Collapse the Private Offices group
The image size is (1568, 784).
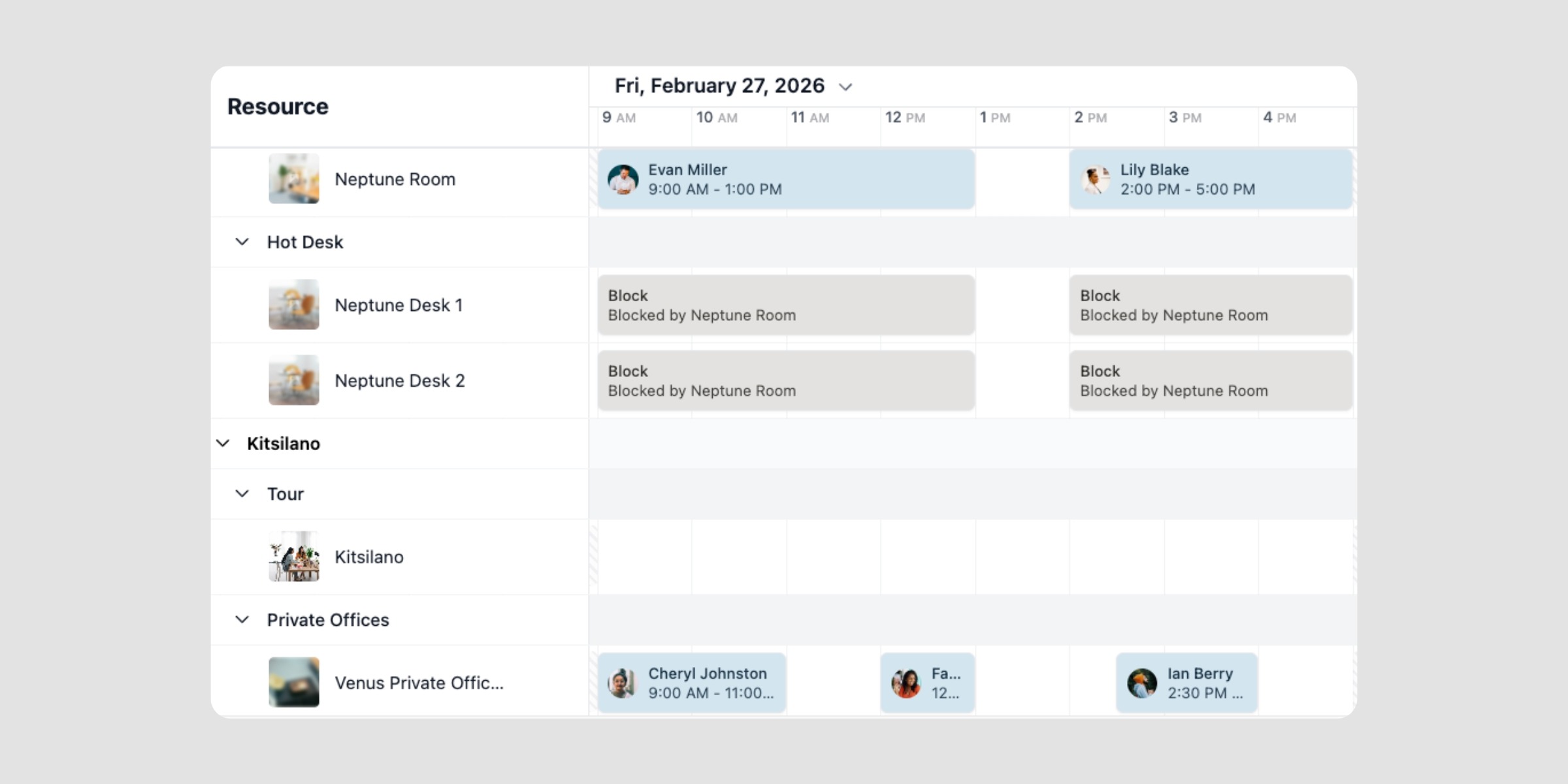tap(242, 619)
